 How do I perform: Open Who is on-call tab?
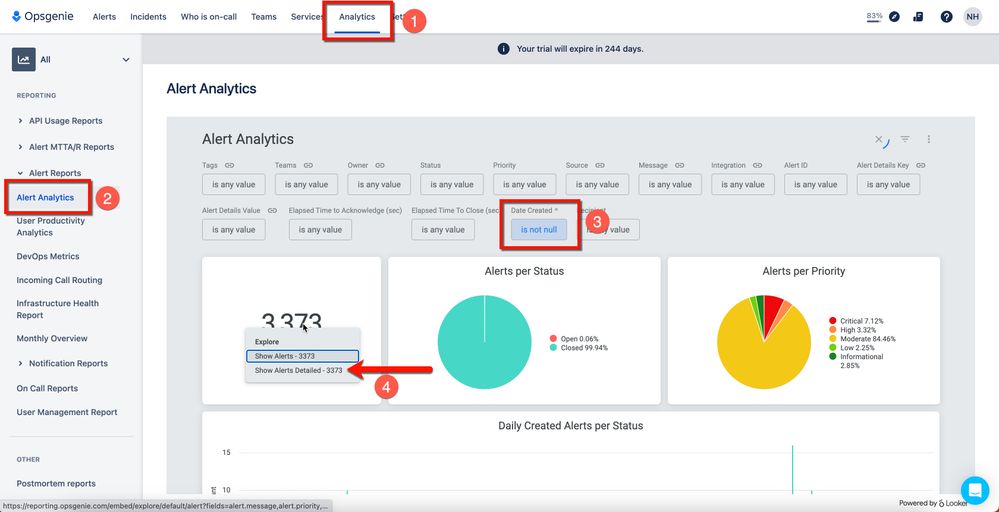pyautogui.click(x=209, y=17)
